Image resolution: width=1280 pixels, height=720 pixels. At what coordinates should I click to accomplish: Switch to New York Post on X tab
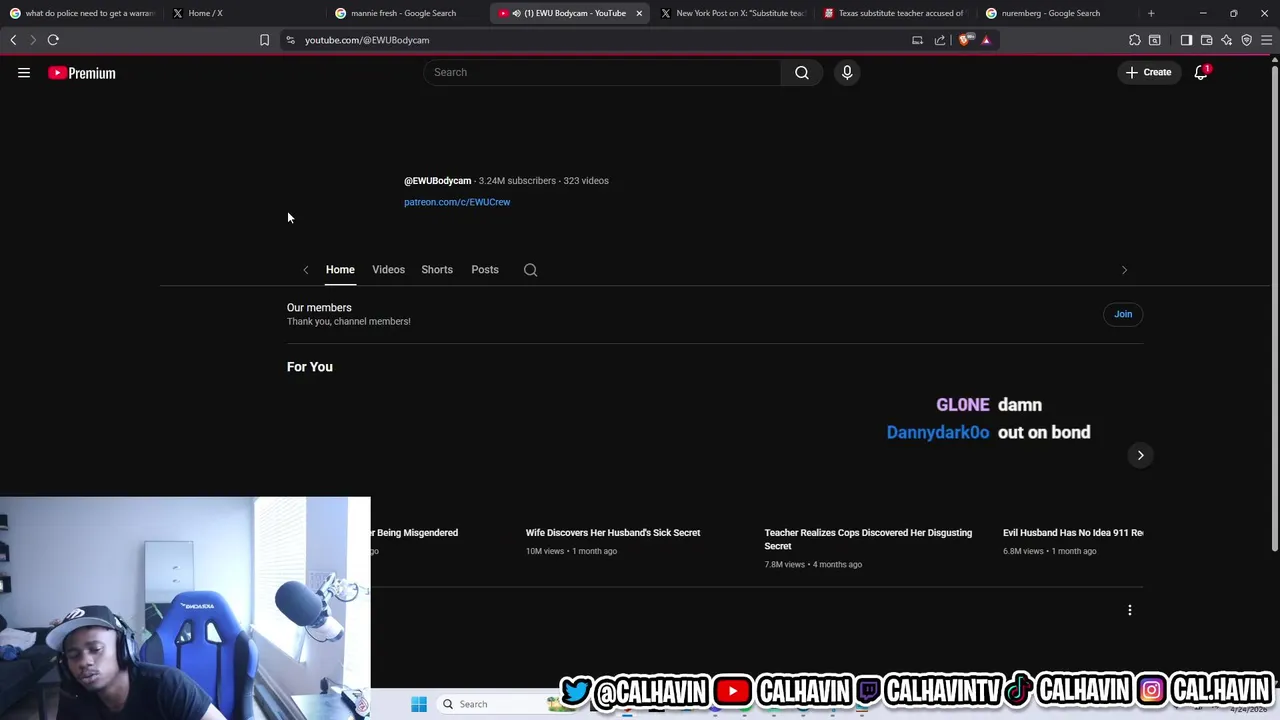(x=732, y=13)
